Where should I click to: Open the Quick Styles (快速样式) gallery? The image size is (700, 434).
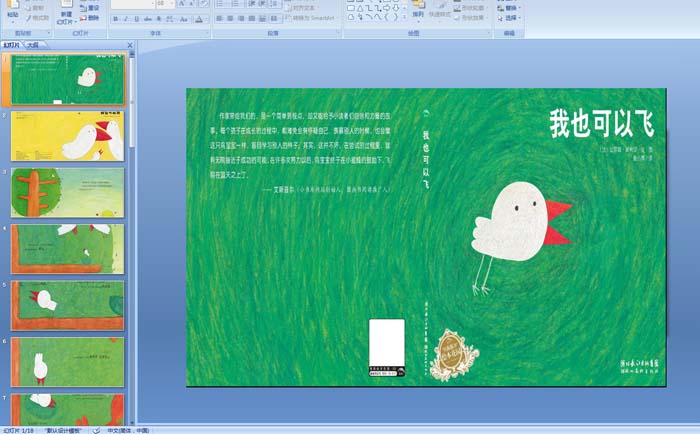[439, 10]
